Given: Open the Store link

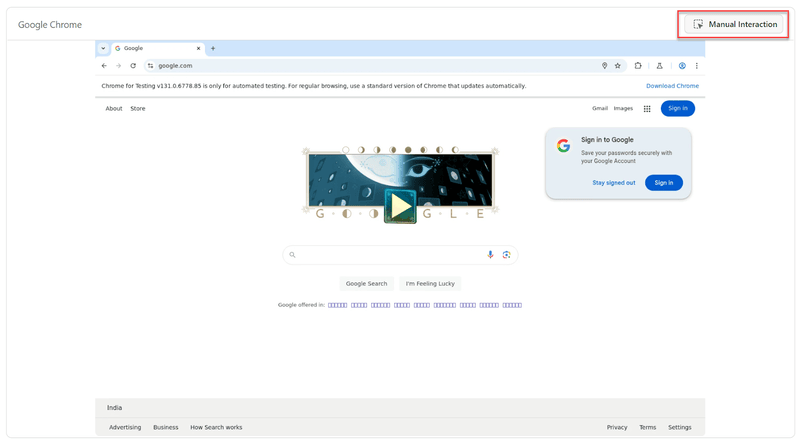Looking at the screenshot, I should point(138,109).
